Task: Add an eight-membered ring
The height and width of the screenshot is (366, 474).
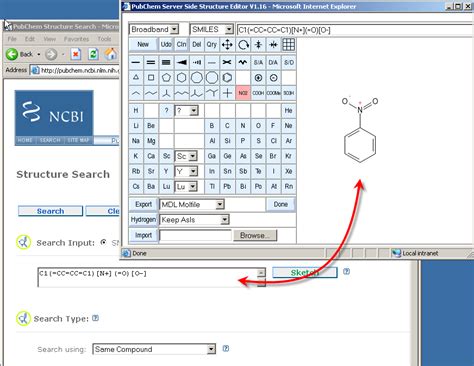Action: click(x=212, y=78)
